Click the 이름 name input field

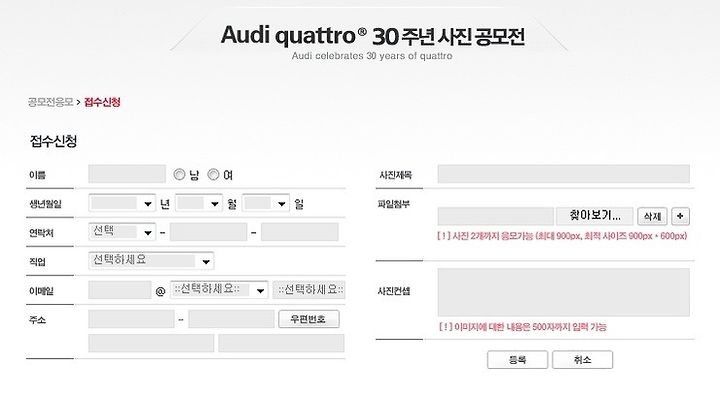tap(127, 174)
